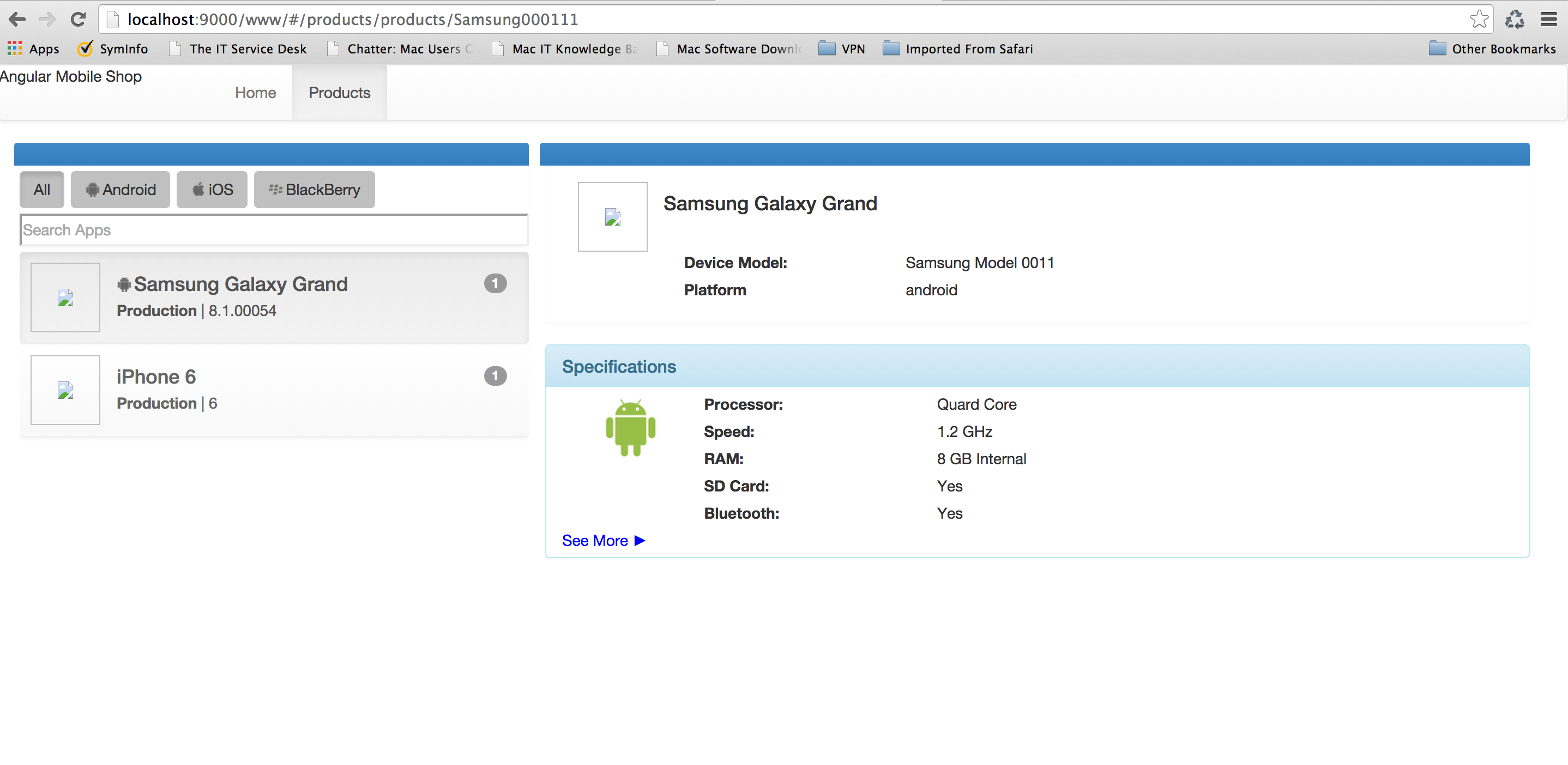Click the Quard Core processor value

[976, 404]
